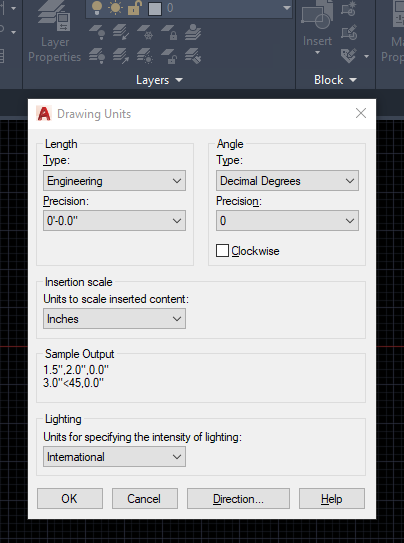Viewport: 404px width, 543px height.
Task: Open the Length Type dropdown showing Engineering
Action: 114,180
